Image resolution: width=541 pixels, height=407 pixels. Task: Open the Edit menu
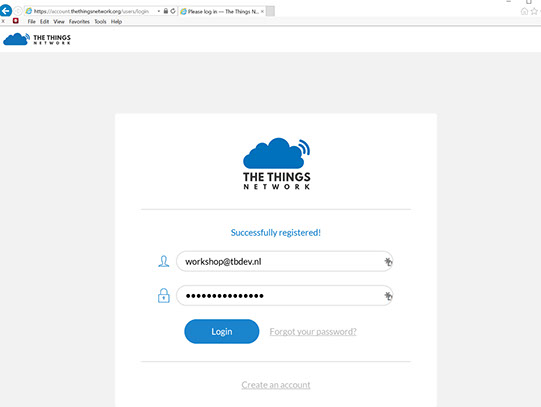coord(44,21)
